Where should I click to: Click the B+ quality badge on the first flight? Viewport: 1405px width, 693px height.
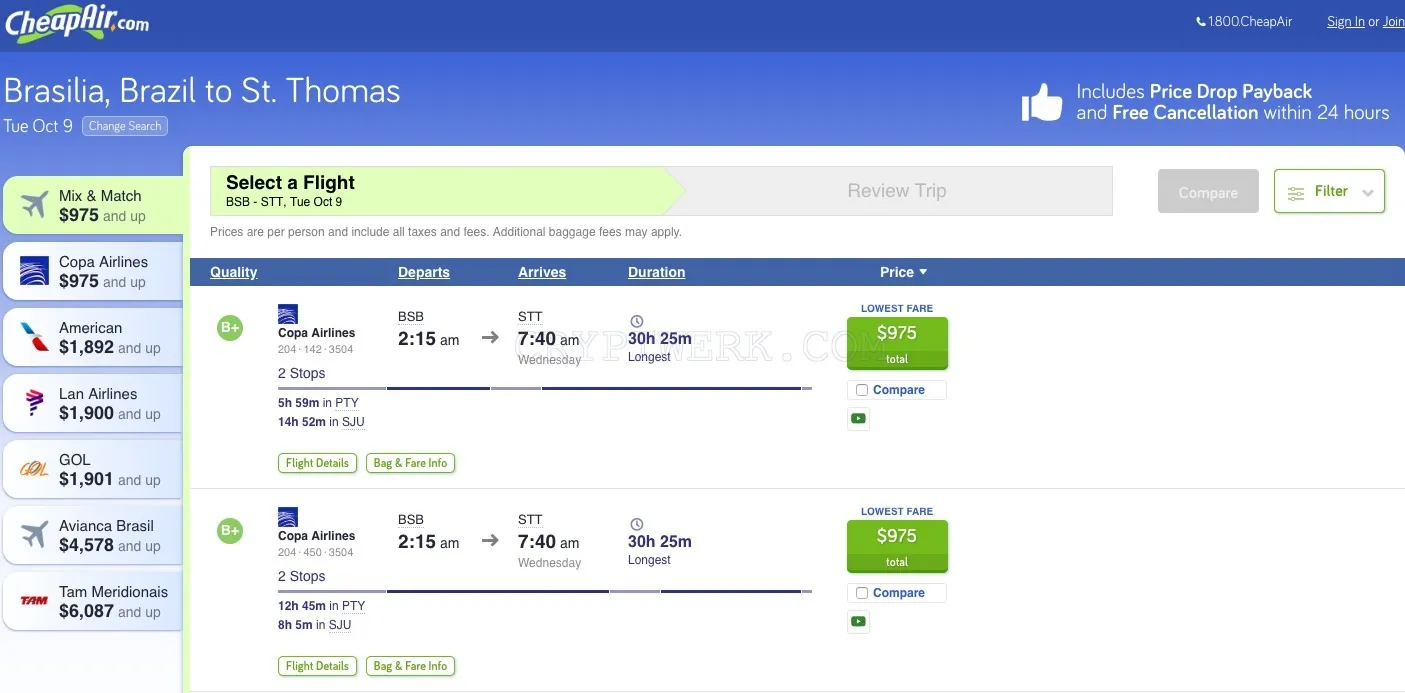pyautogui.click(x=230, y=327)
